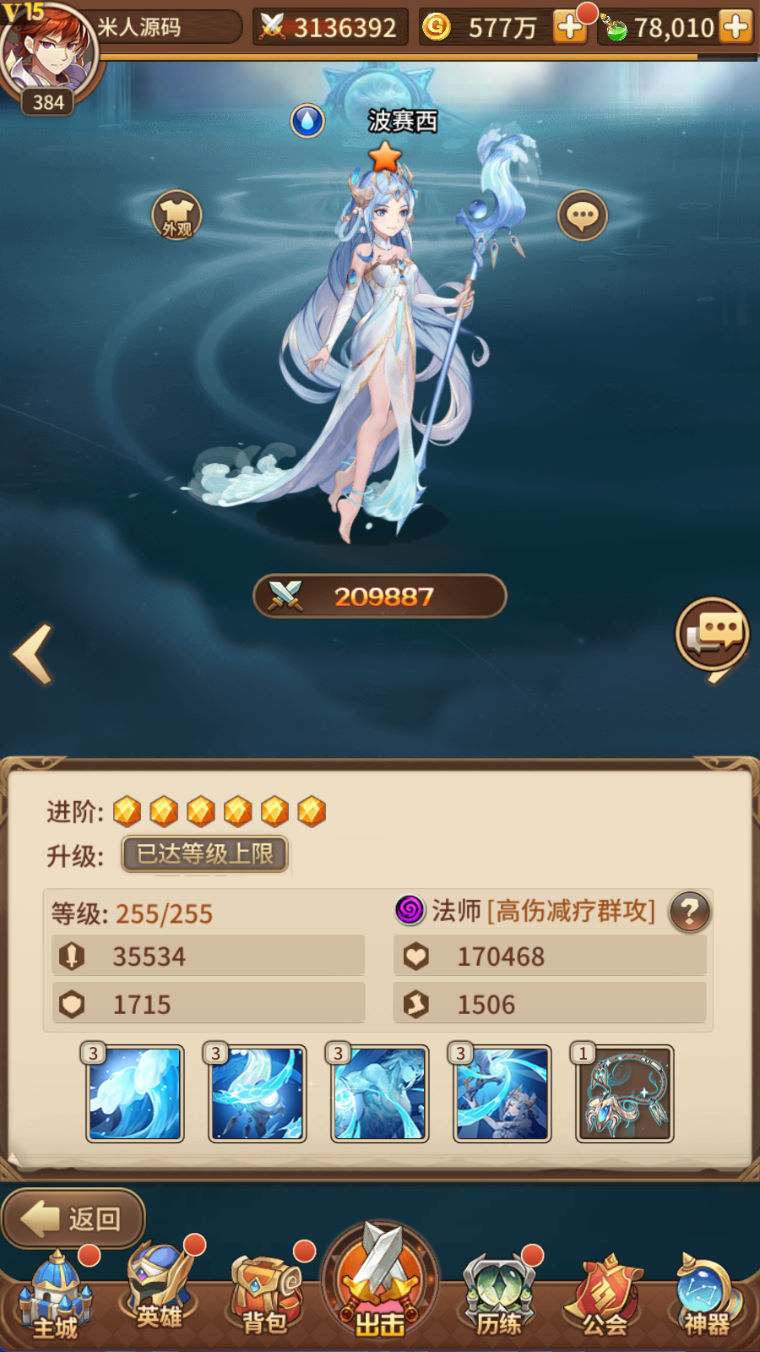Open the 公会 guild tab
The width and height of the screenshot is (760, 1352).
(x=604, y=1296)
